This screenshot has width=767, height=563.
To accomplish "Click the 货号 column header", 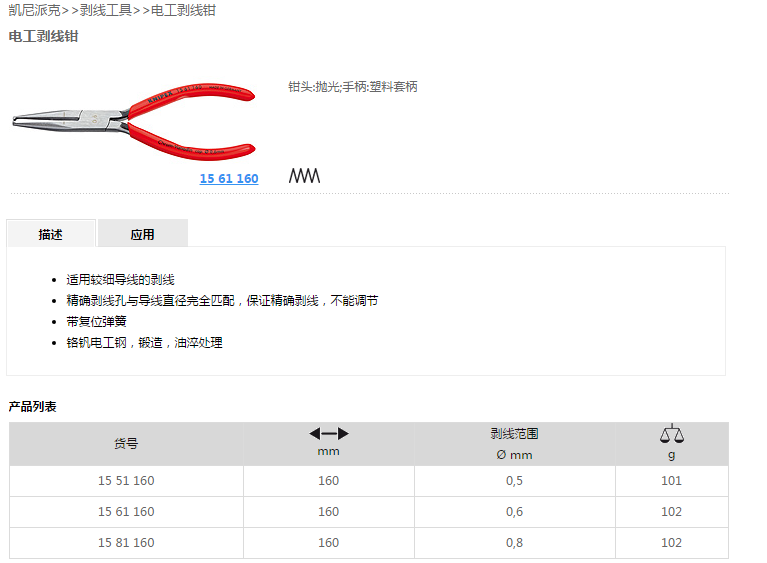I will pyautogui.click(x=126, y=444).
